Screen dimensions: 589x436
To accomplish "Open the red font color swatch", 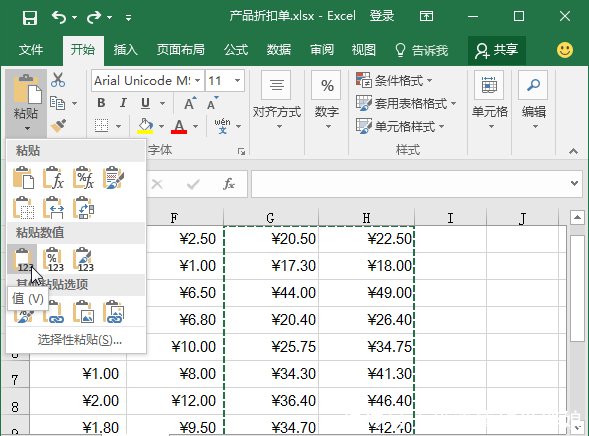I will (179, 126).
